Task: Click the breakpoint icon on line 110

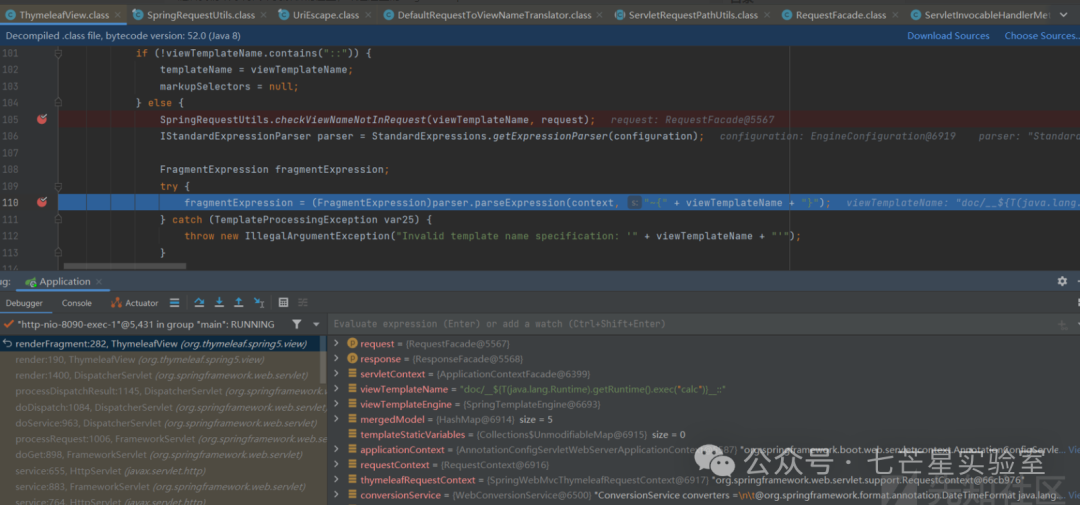Action: [x=41, y=203]
